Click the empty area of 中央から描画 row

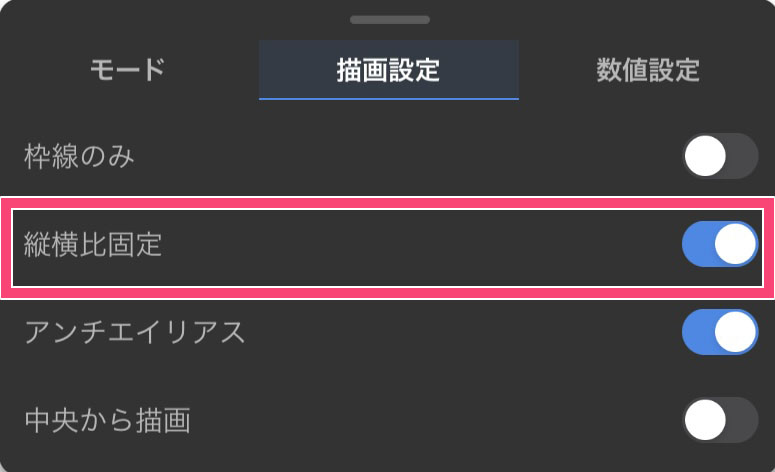pyautogui.click(x=420, y=421)
